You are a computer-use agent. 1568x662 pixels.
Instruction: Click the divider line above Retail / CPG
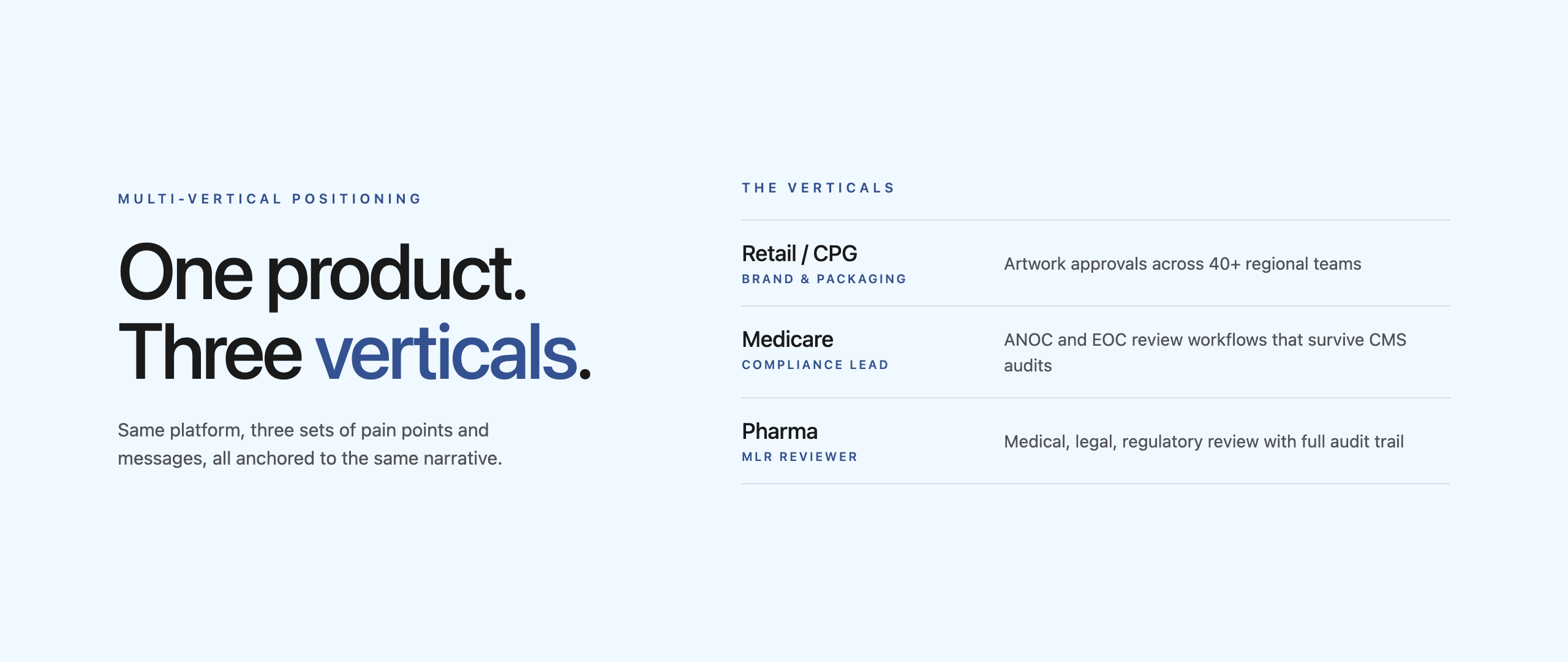pos(1095,220)
